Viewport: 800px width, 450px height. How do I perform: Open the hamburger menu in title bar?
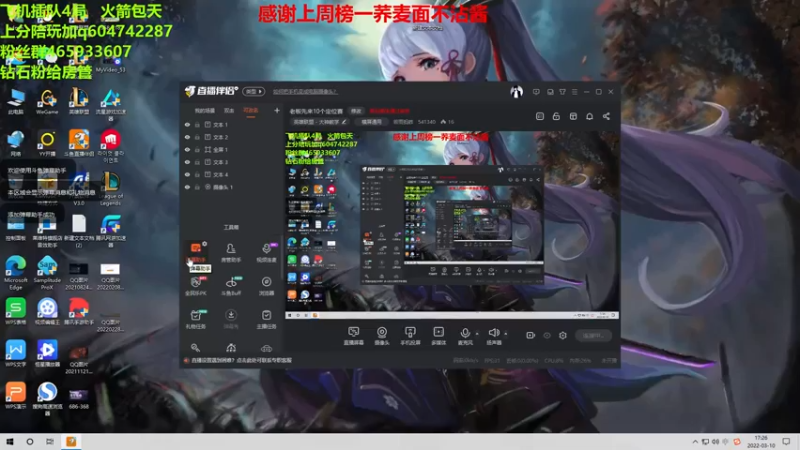pos(574,92)
